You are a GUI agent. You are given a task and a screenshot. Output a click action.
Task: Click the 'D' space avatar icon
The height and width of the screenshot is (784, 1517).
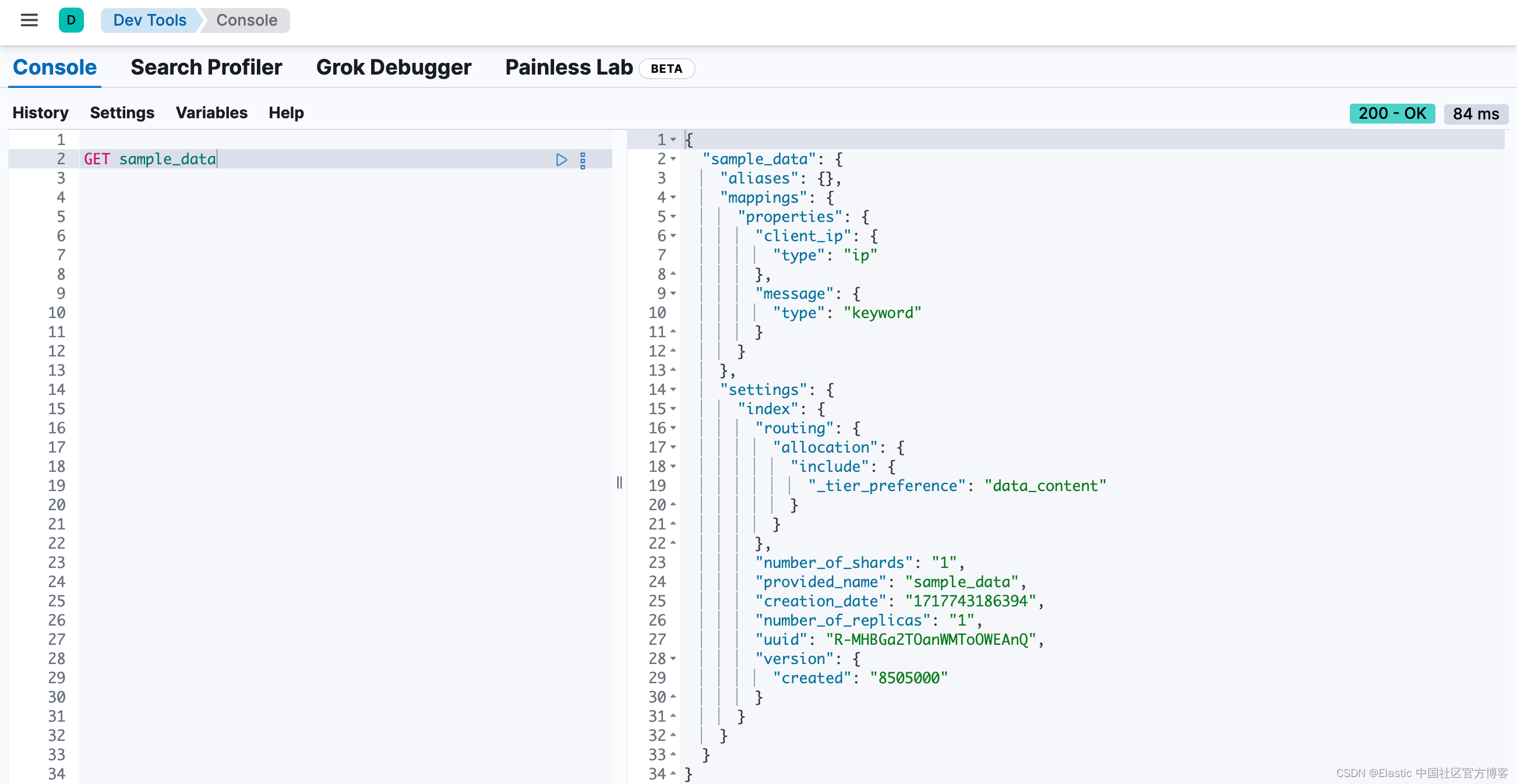[71, 19]
